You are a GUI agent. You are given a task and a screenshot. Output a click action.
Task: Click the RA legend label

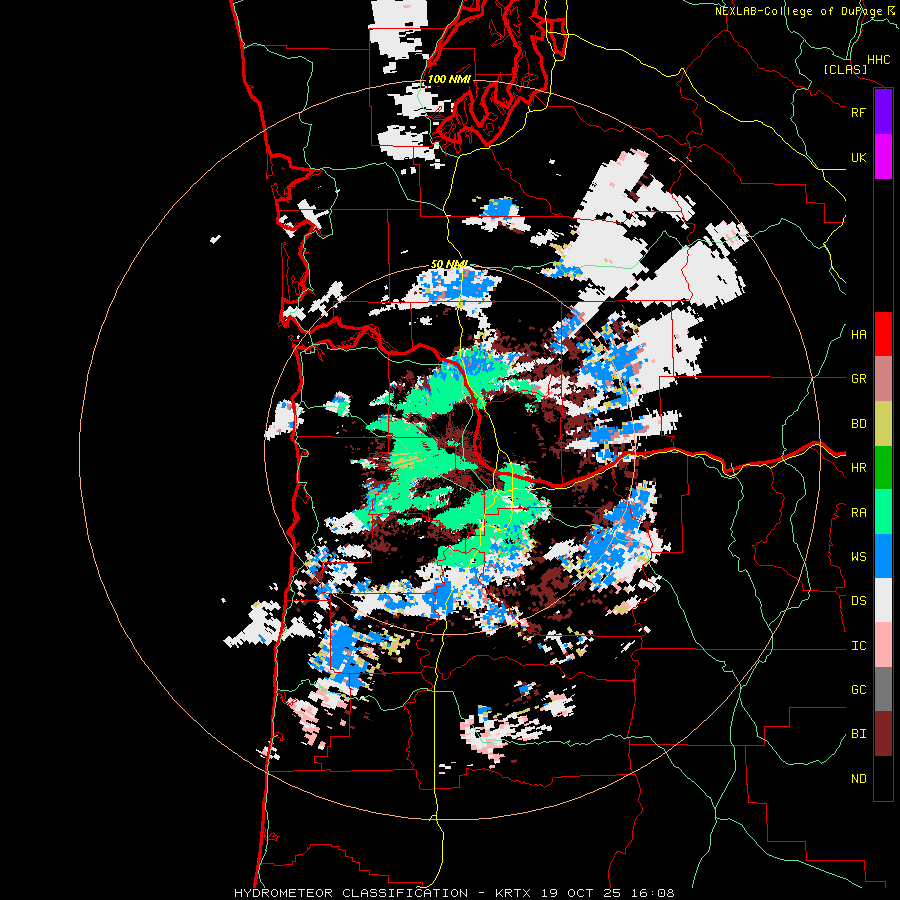tap(858, 513)
